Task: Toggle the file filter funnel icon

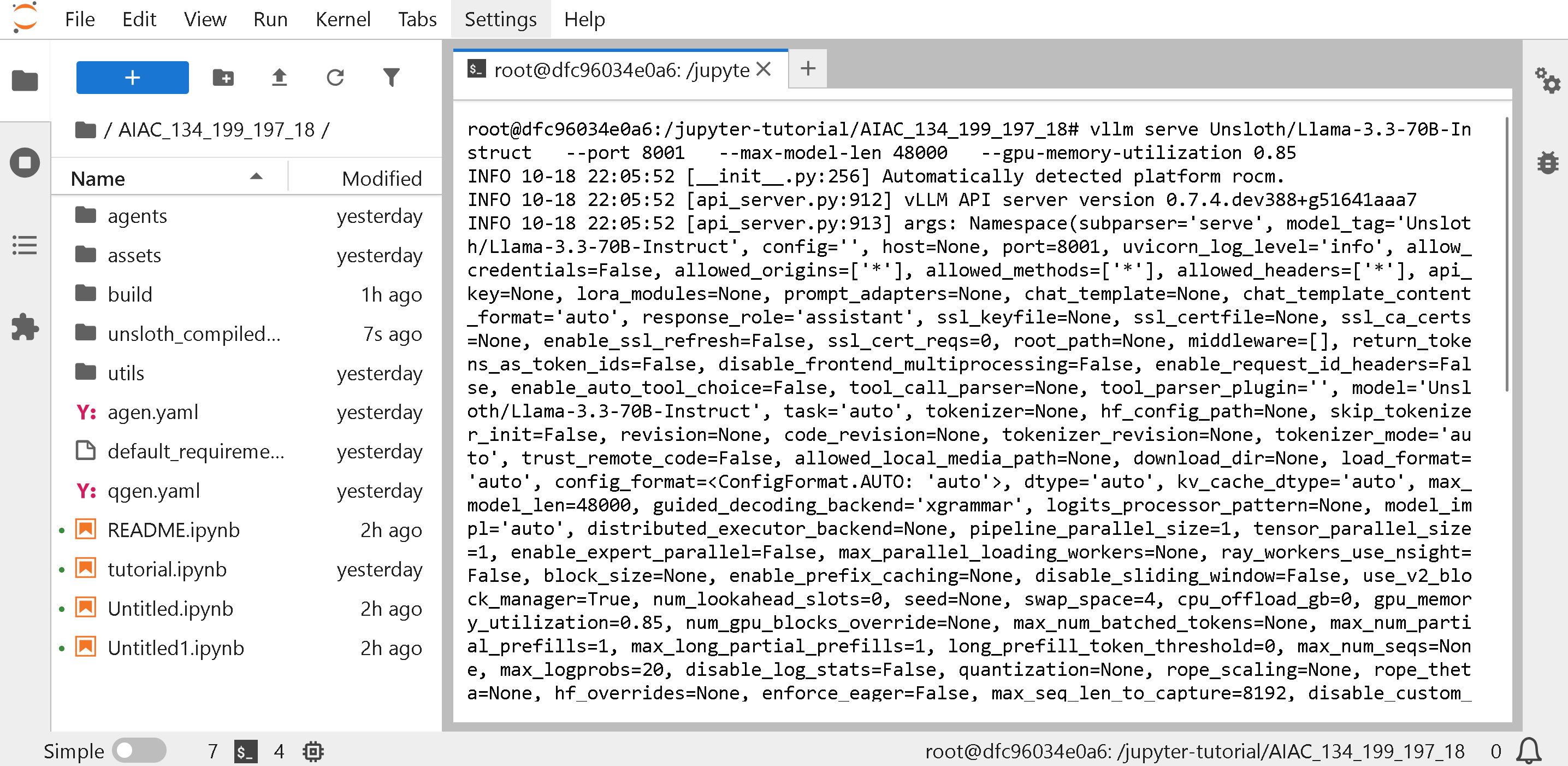Action: click(x=391, y=78)
